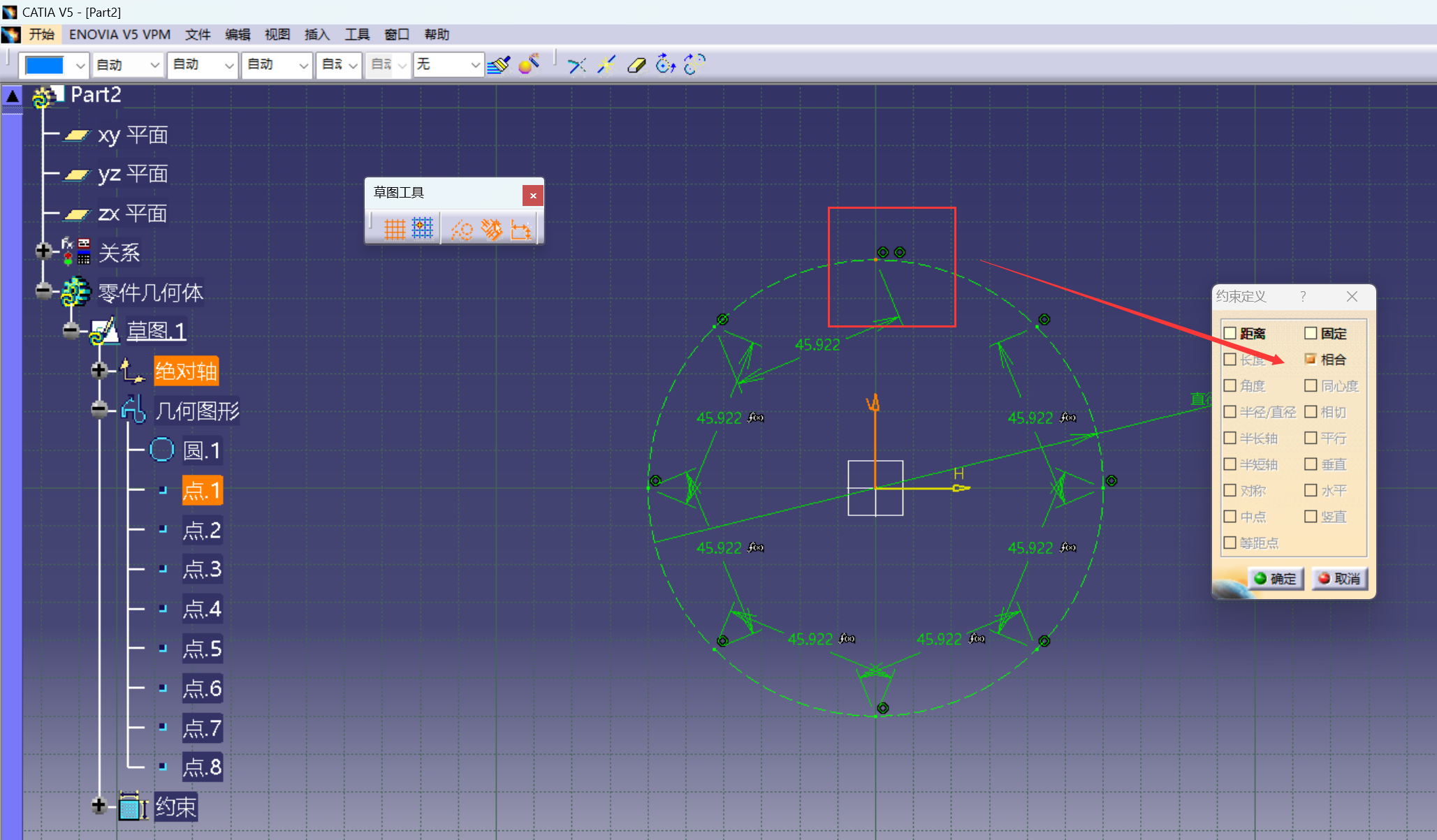Image resolution: width=1437 pixels, height=840 pixels.
Task: Toggle Construction/Standard Element icon
Action: point(462,229)
